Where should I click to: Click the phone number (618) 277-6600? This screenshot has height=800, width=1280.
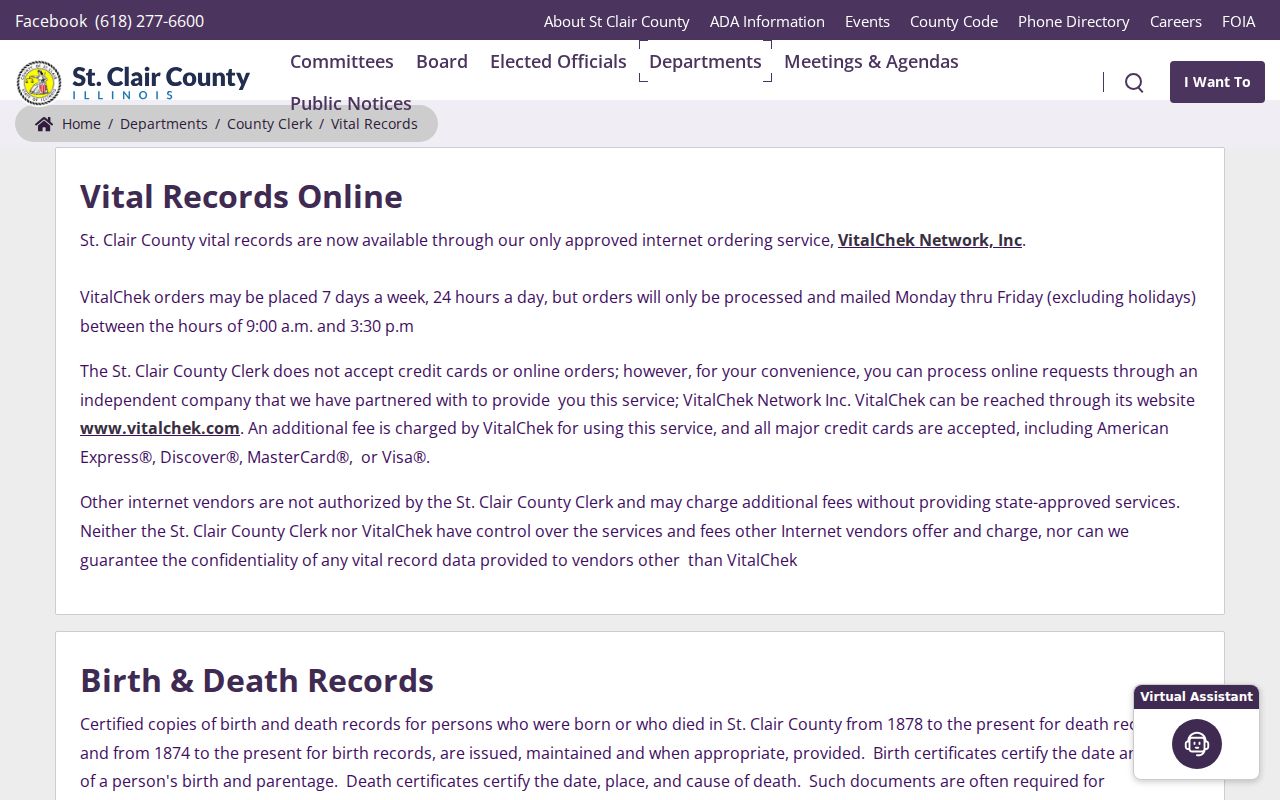[x=150, y=21]
